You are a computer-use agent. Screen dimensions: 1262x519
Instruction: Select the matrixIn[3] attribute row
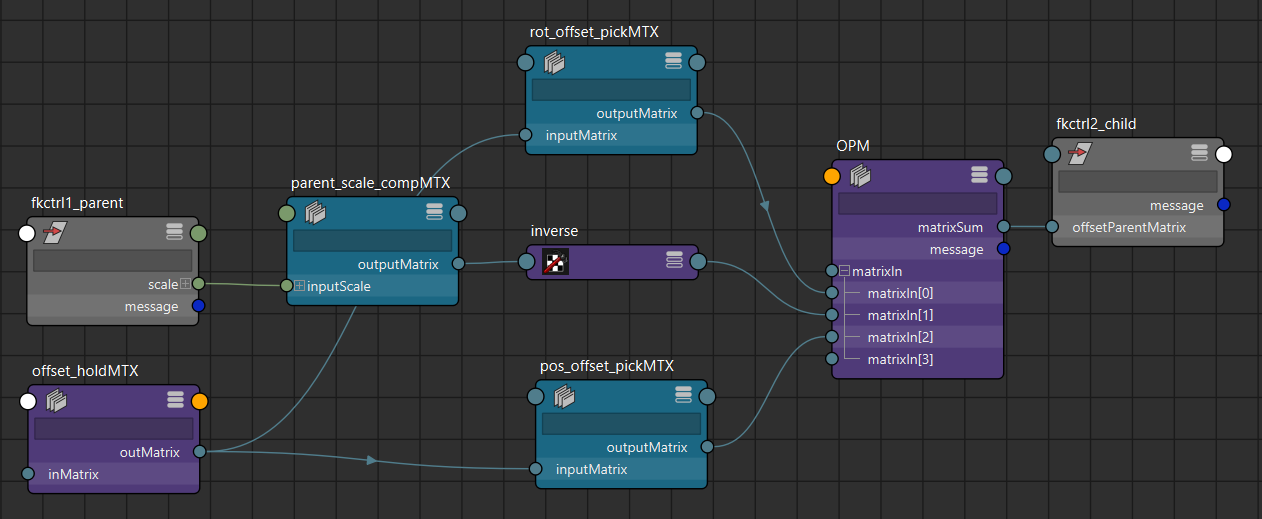(x=899, y=359)
